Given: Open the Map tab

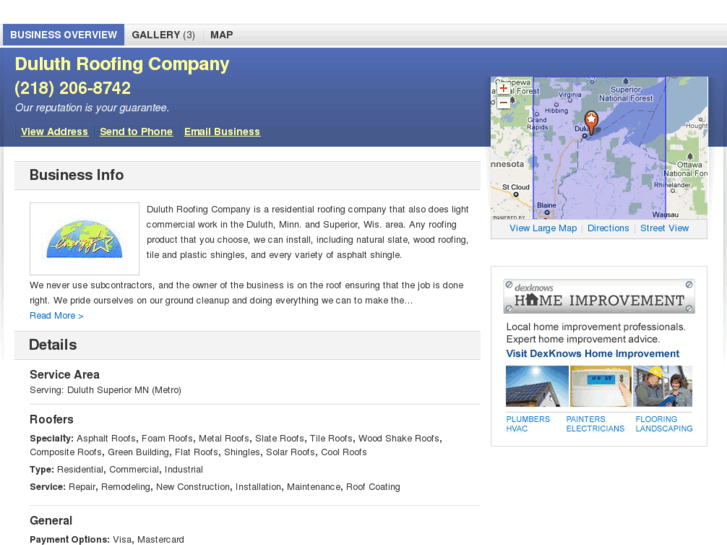Looking at the screenshot, I should (x=222, y=35).
